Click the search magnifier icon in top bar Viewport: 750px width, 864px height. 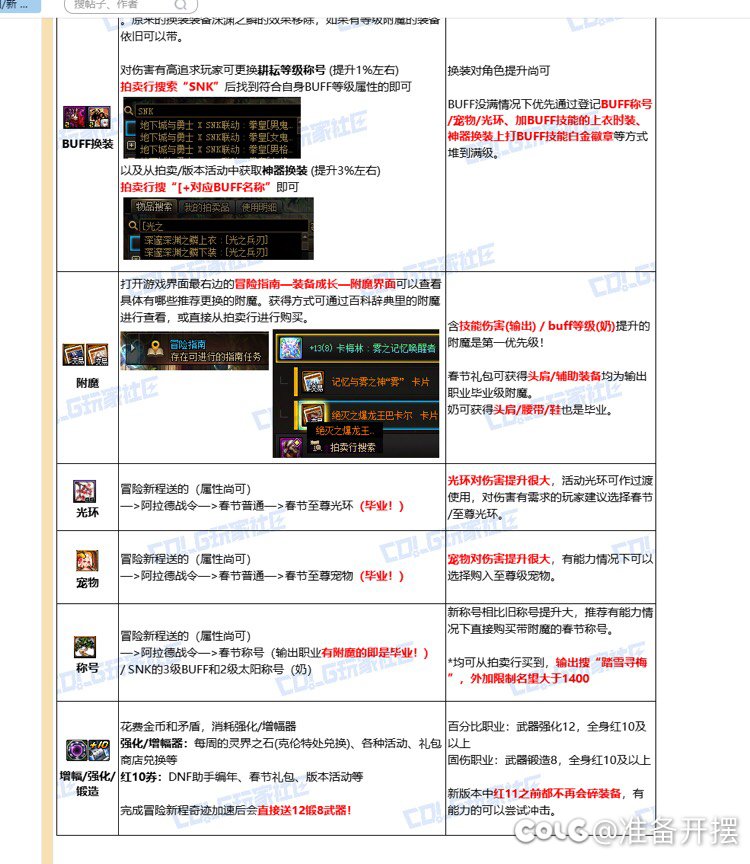click(180, 4)
